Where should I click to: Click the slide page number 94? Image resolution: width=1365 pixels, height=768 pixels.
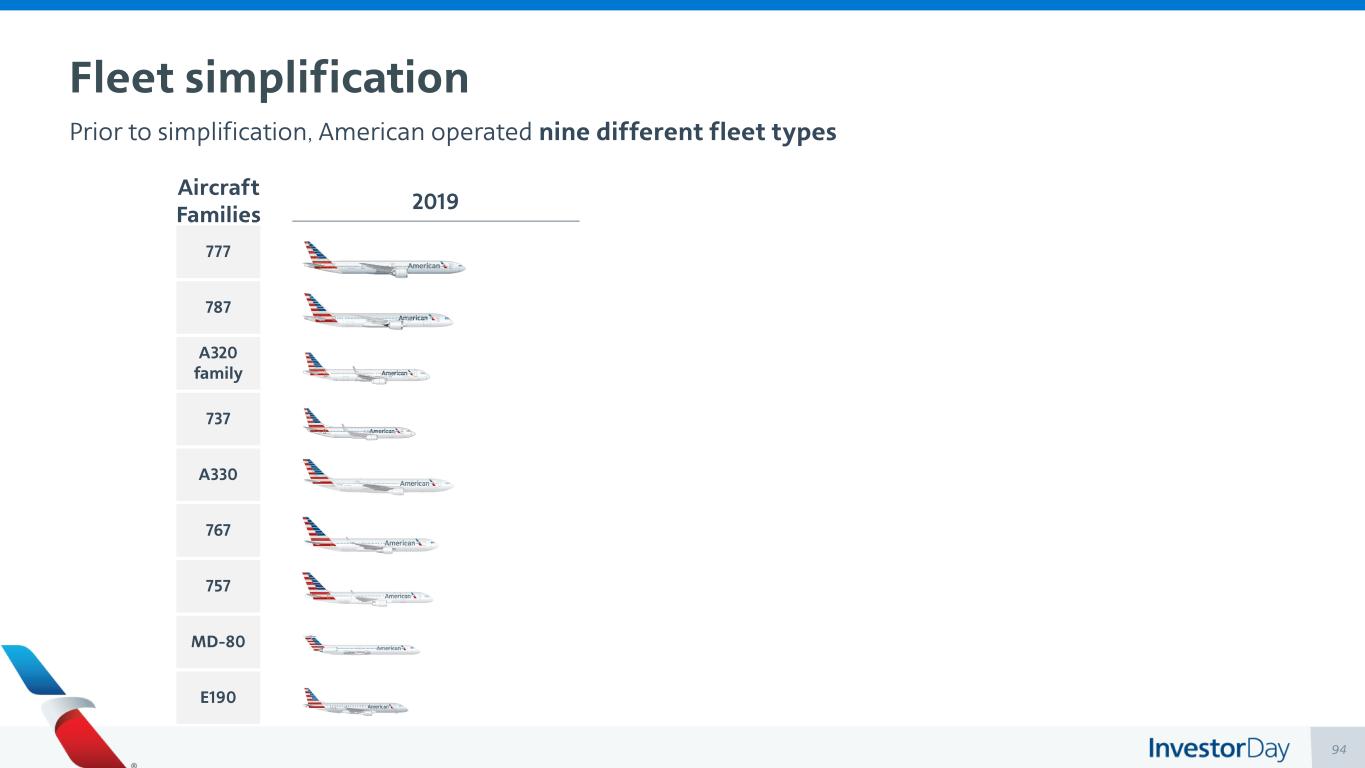click(1339, 749)
